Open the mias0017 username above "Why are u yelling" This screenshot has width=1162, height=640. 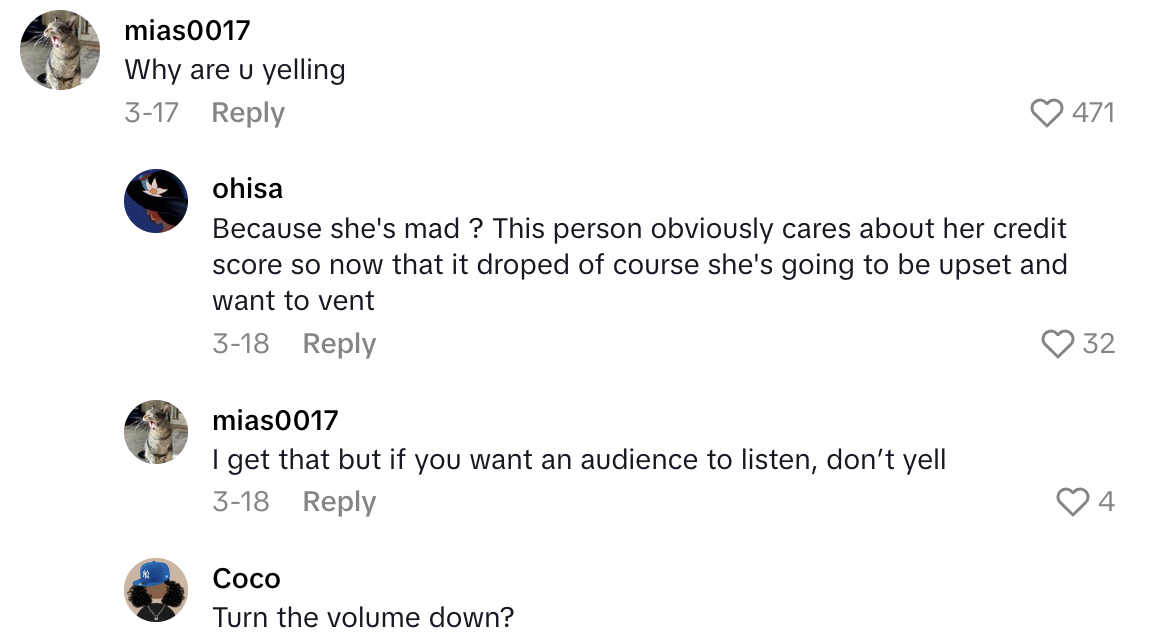click(x=187, y=31)
